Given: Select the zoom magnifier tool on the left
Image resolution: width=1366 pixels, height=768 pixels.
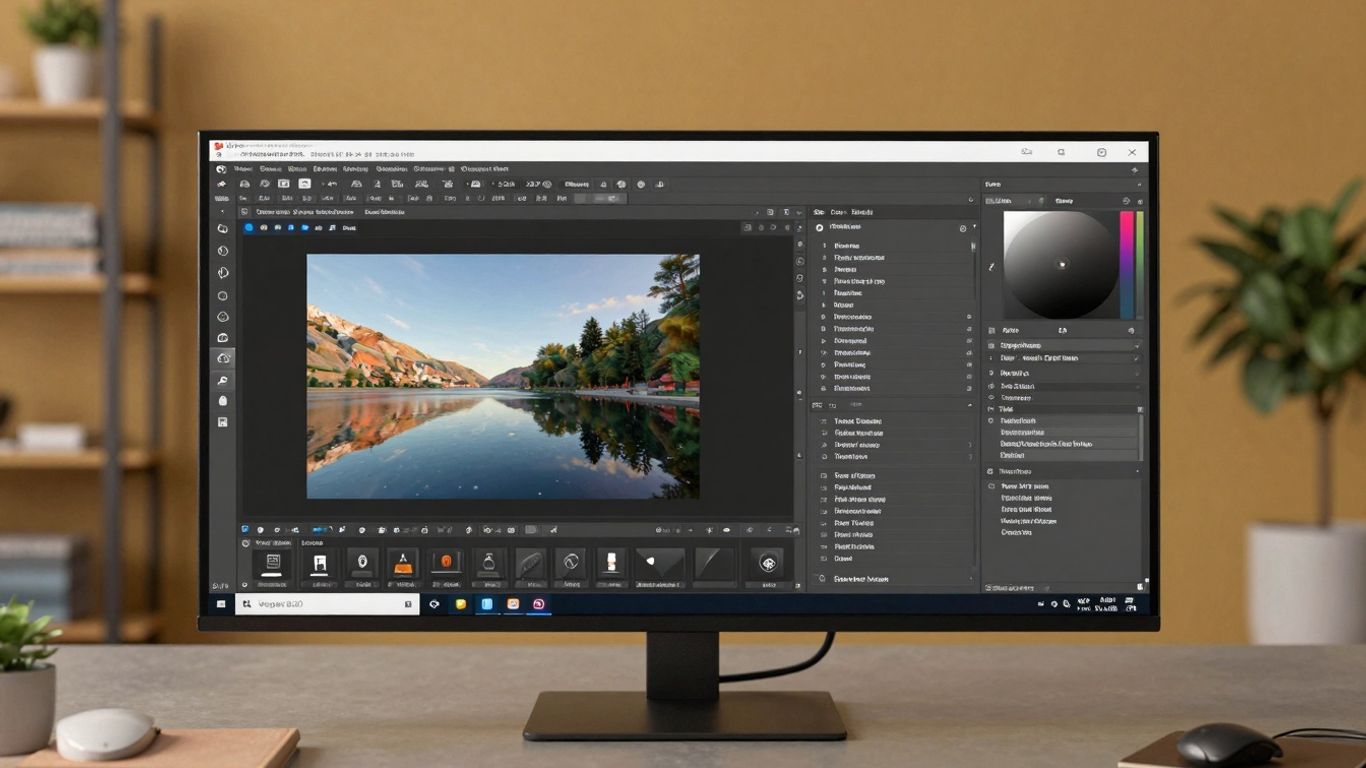Looking at the screenshot, I should pos(222,380).
